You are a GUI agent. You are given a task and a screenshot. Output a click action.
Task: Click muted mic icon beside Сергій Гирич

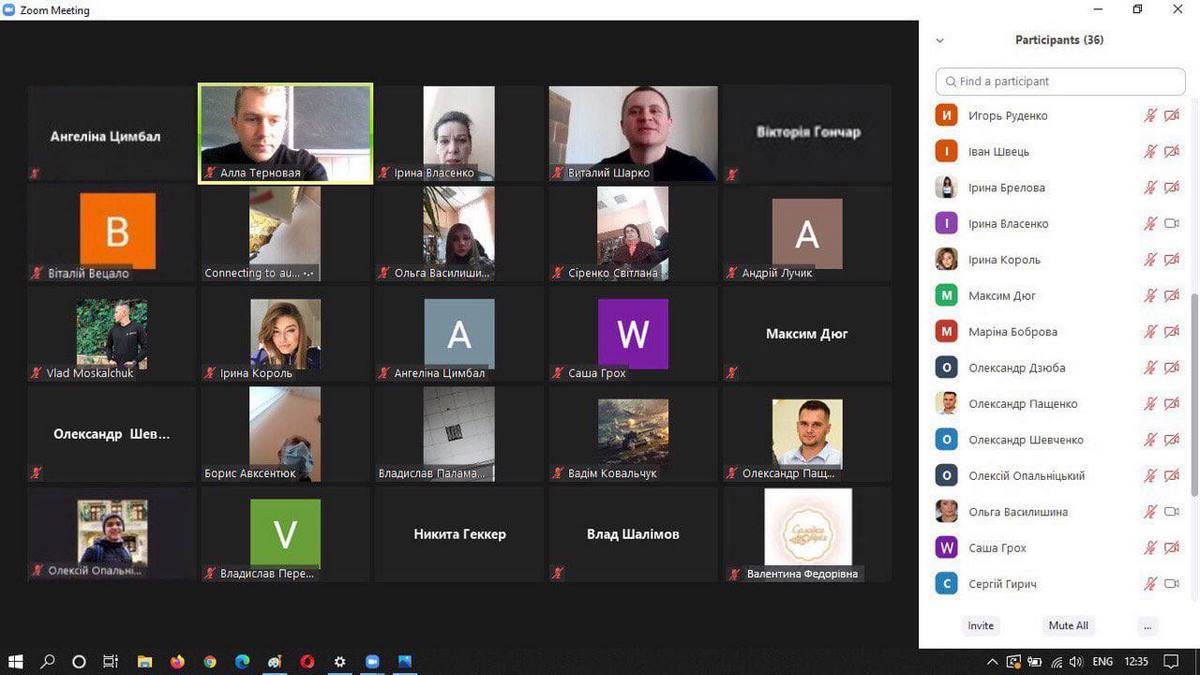[x=1150, y=584]
